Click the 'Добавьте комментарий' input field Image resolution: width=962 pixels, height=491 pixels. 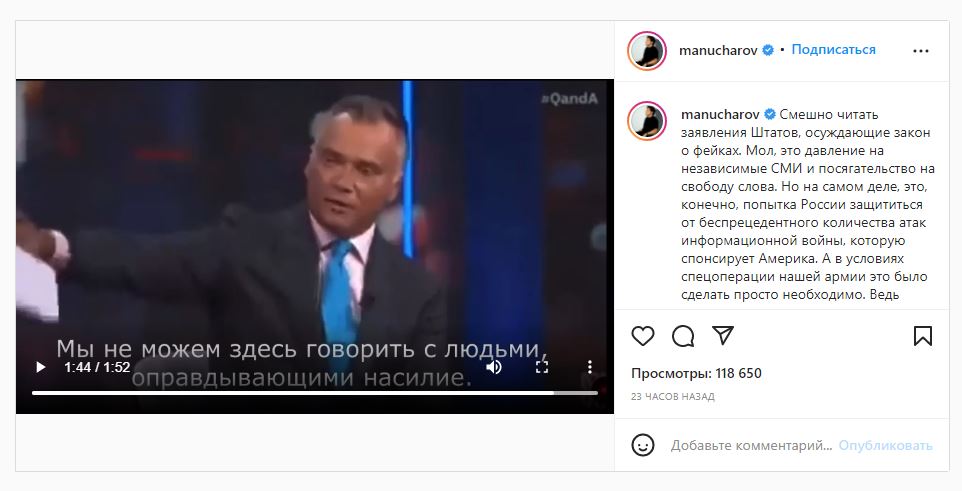pyautogui.click(x=751, y=446)
